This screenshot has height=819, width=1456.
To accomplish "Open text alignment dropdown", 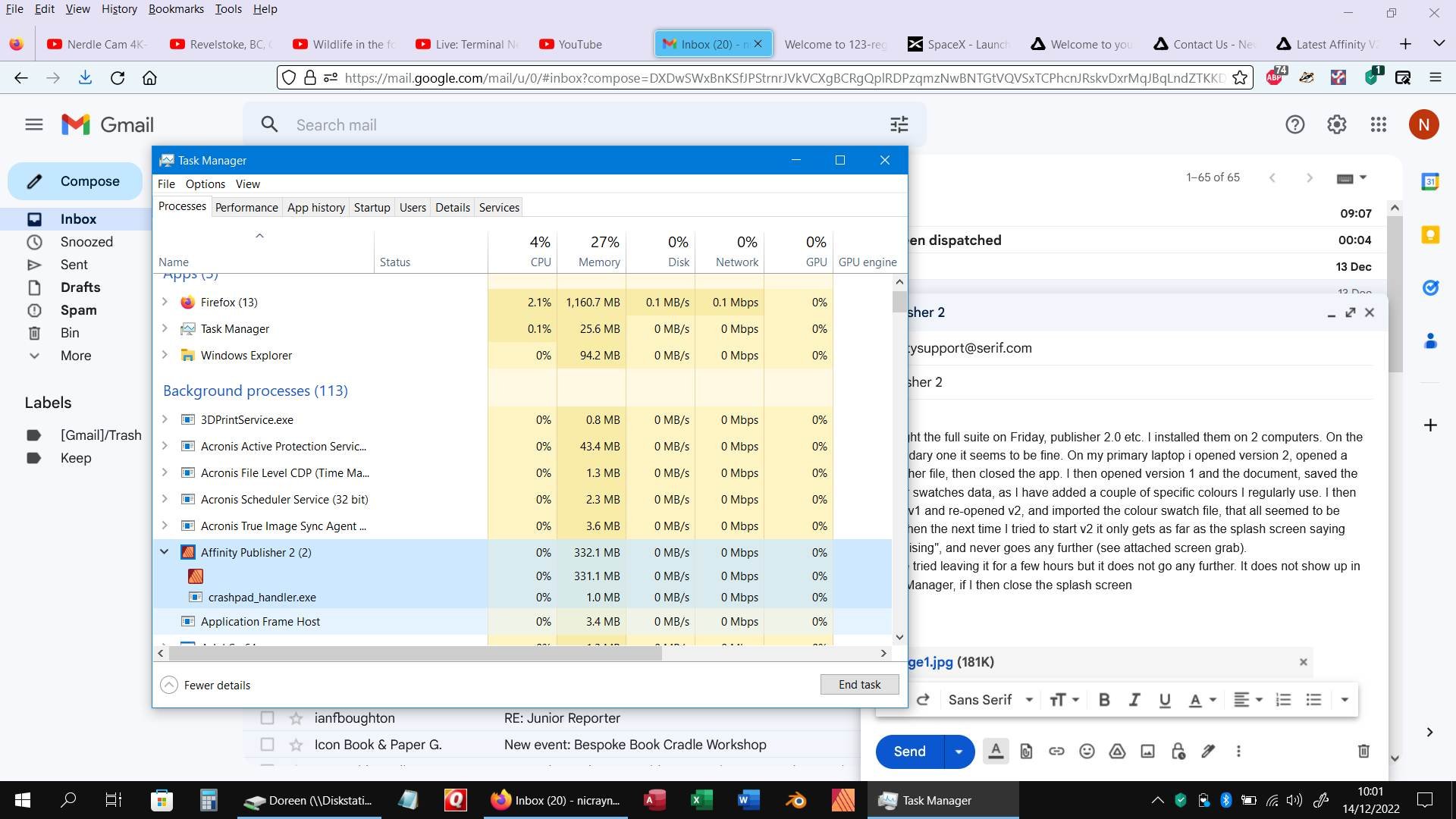I will coord(1247,700).
